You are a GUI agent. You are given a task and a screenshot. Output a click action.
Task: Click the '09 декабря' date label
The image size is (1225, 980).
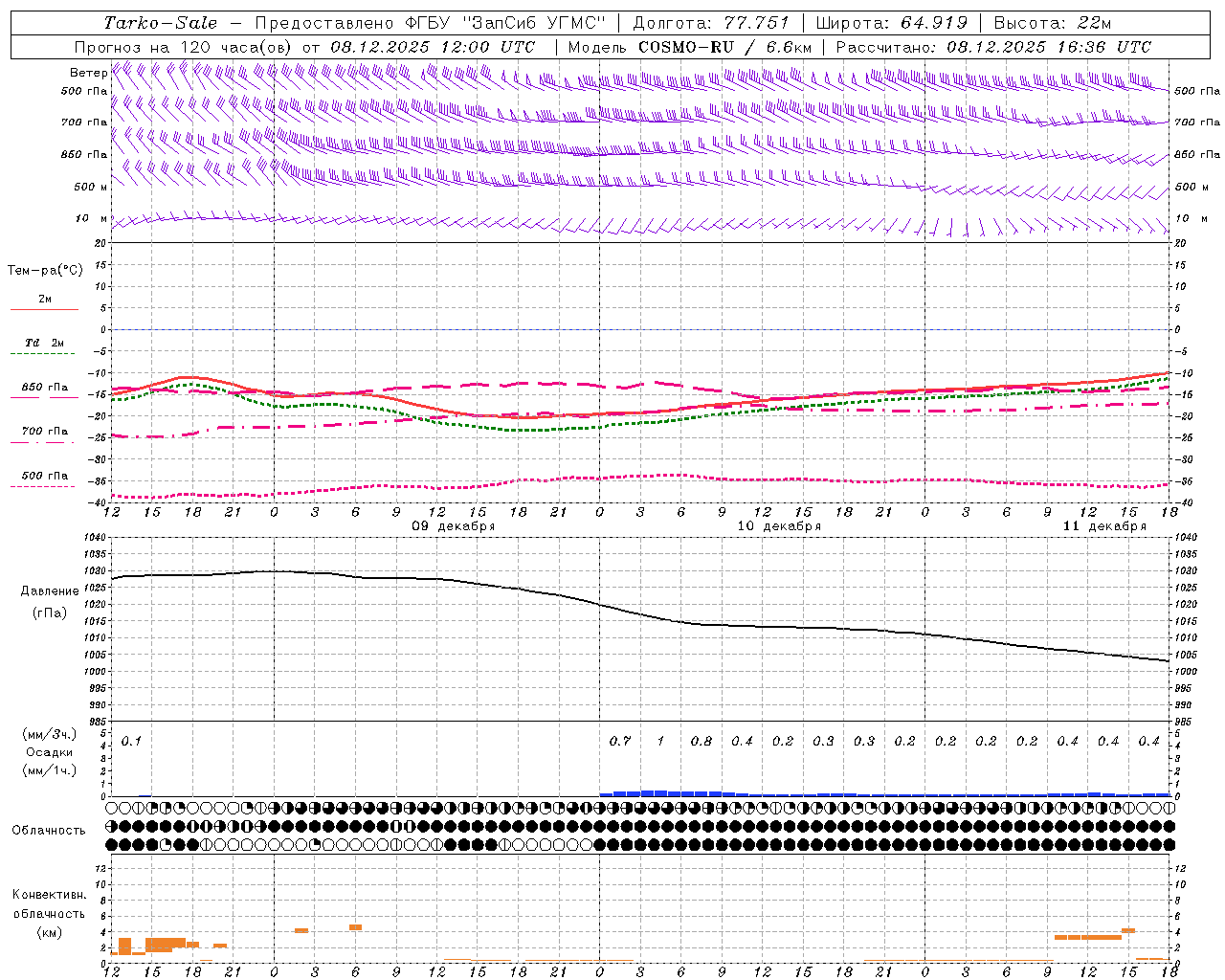pyautogui.click(x=454, y=526)
